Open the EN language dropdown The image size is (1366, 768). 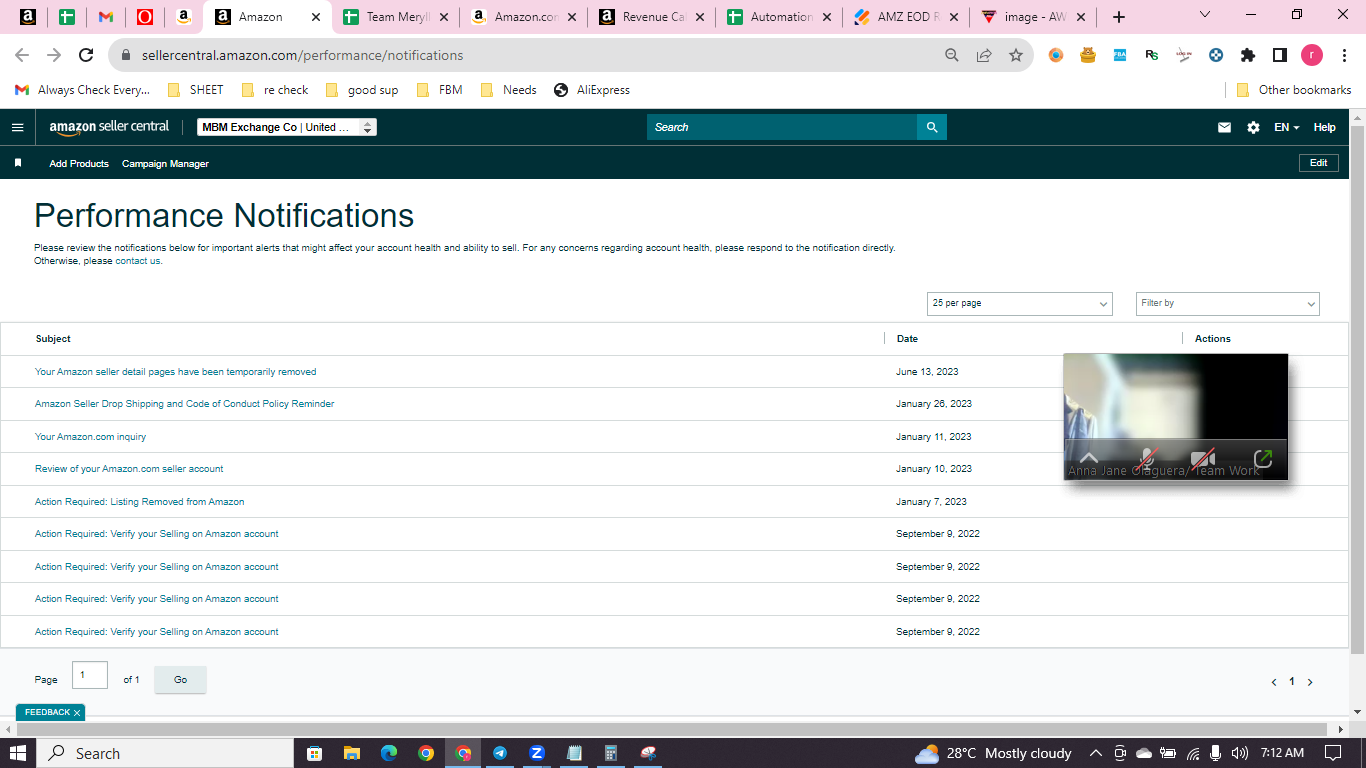click(1286, 127)
